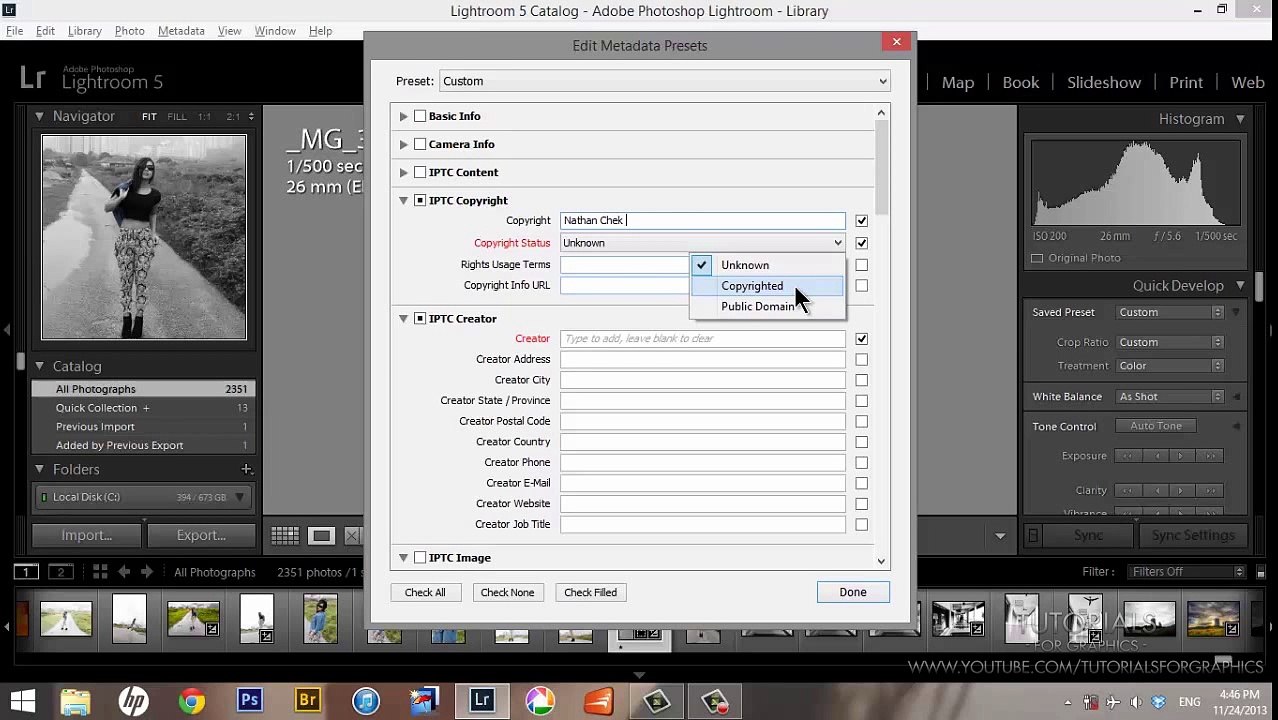
Task: Open File Explorer from the taskbar
Action: [75, 700]
